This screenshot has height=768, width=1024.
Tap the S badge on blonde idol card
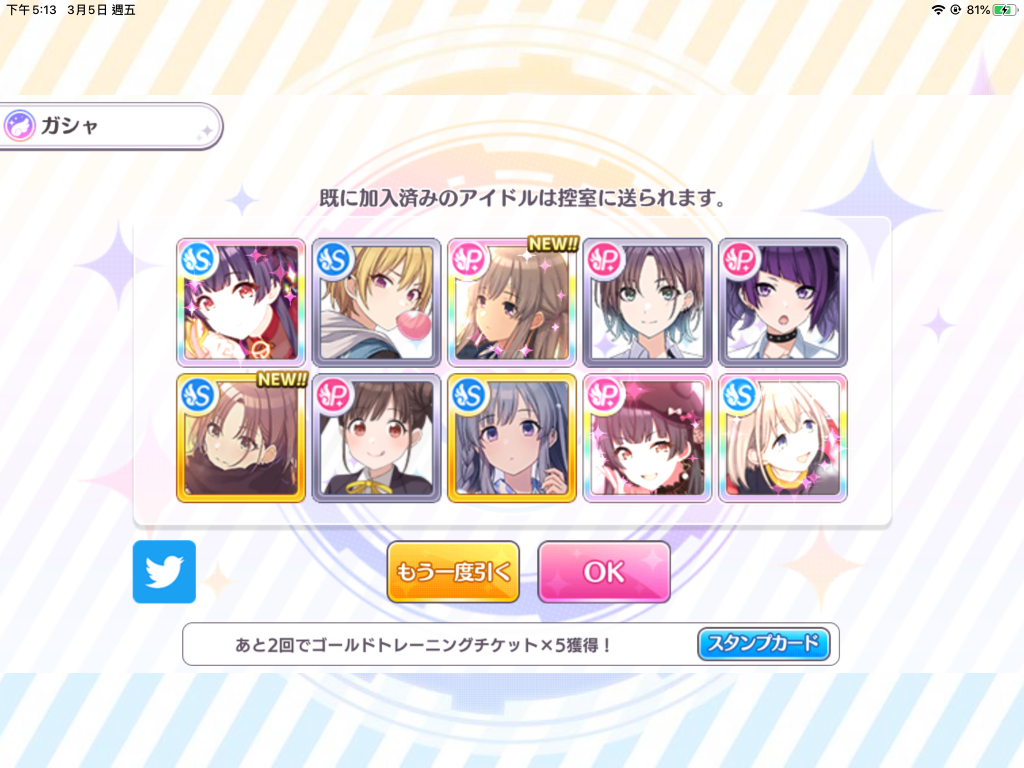click(333, 260)
